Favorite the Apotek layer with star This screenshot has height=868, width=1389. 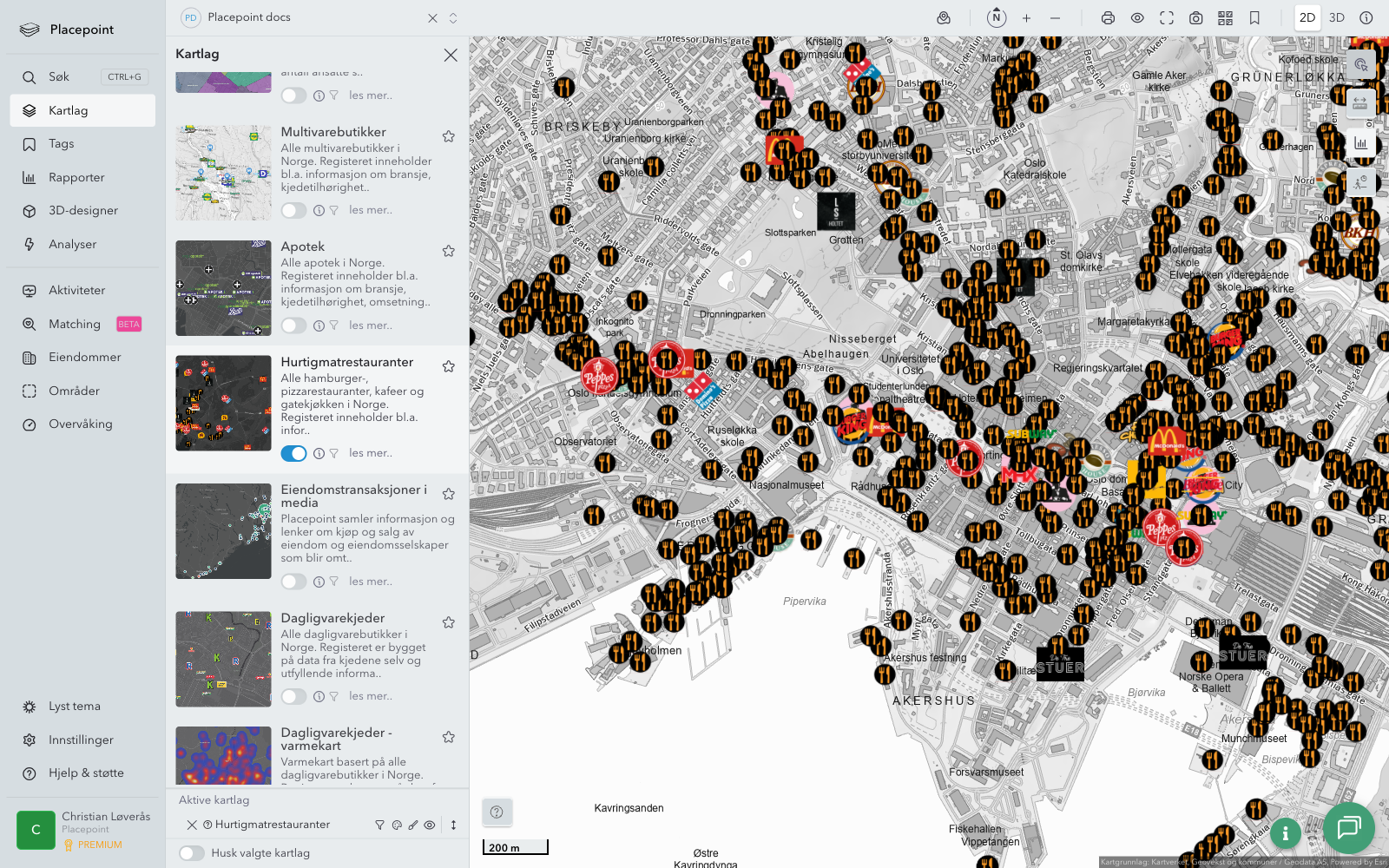click(449, 251)
